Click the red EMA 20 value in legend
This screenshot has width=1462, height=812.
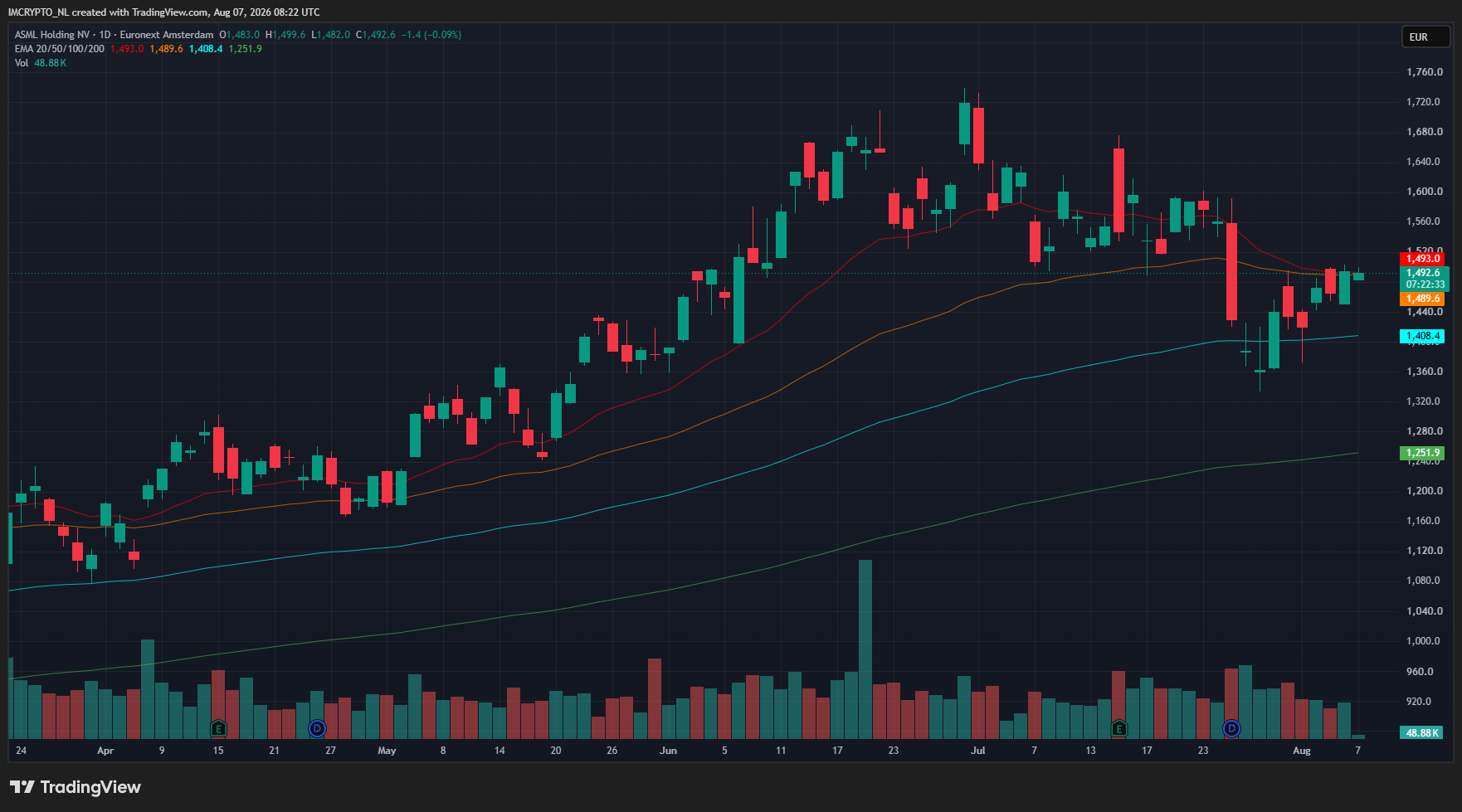coord(127,49)
